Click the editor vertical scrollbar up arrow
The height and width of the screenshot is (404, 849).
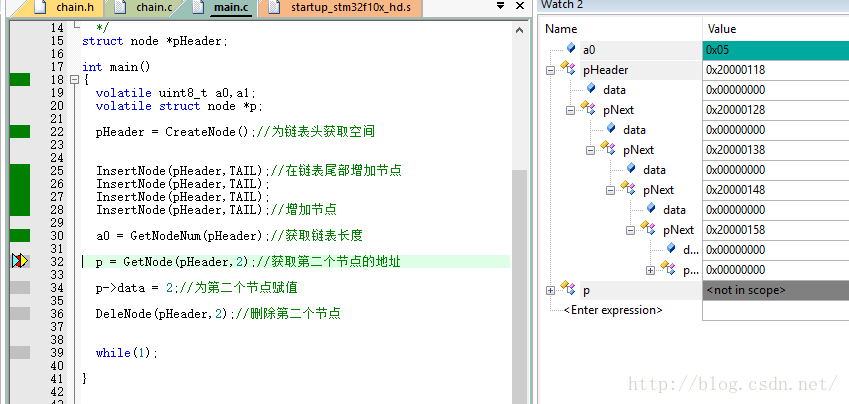click(x=519, y=30)
